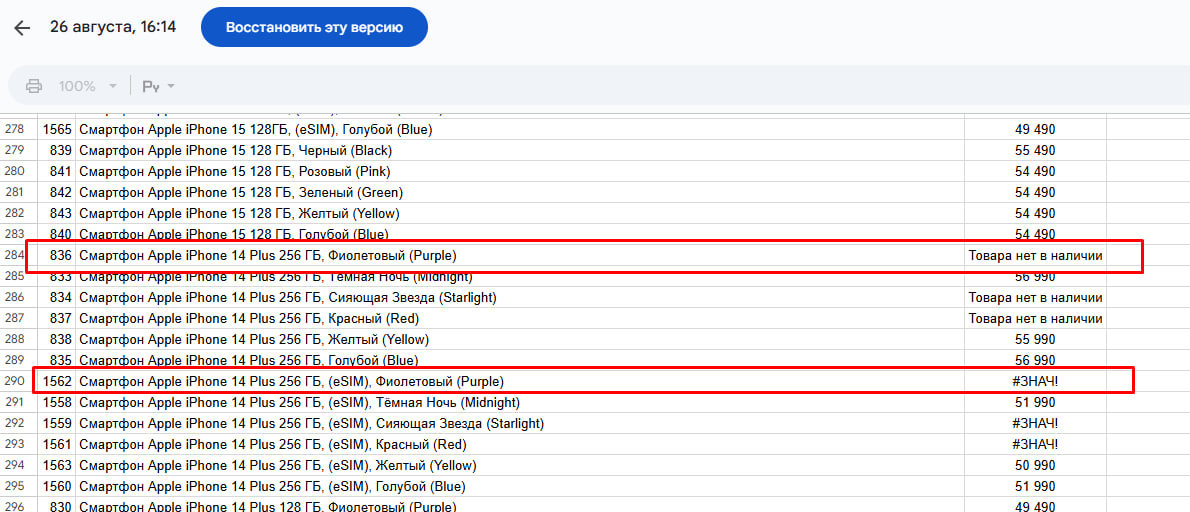Click the cell with ID 1558
The height and width of the screenshot is (512, 1190).
pyautogui.click(x=57, y=402)
